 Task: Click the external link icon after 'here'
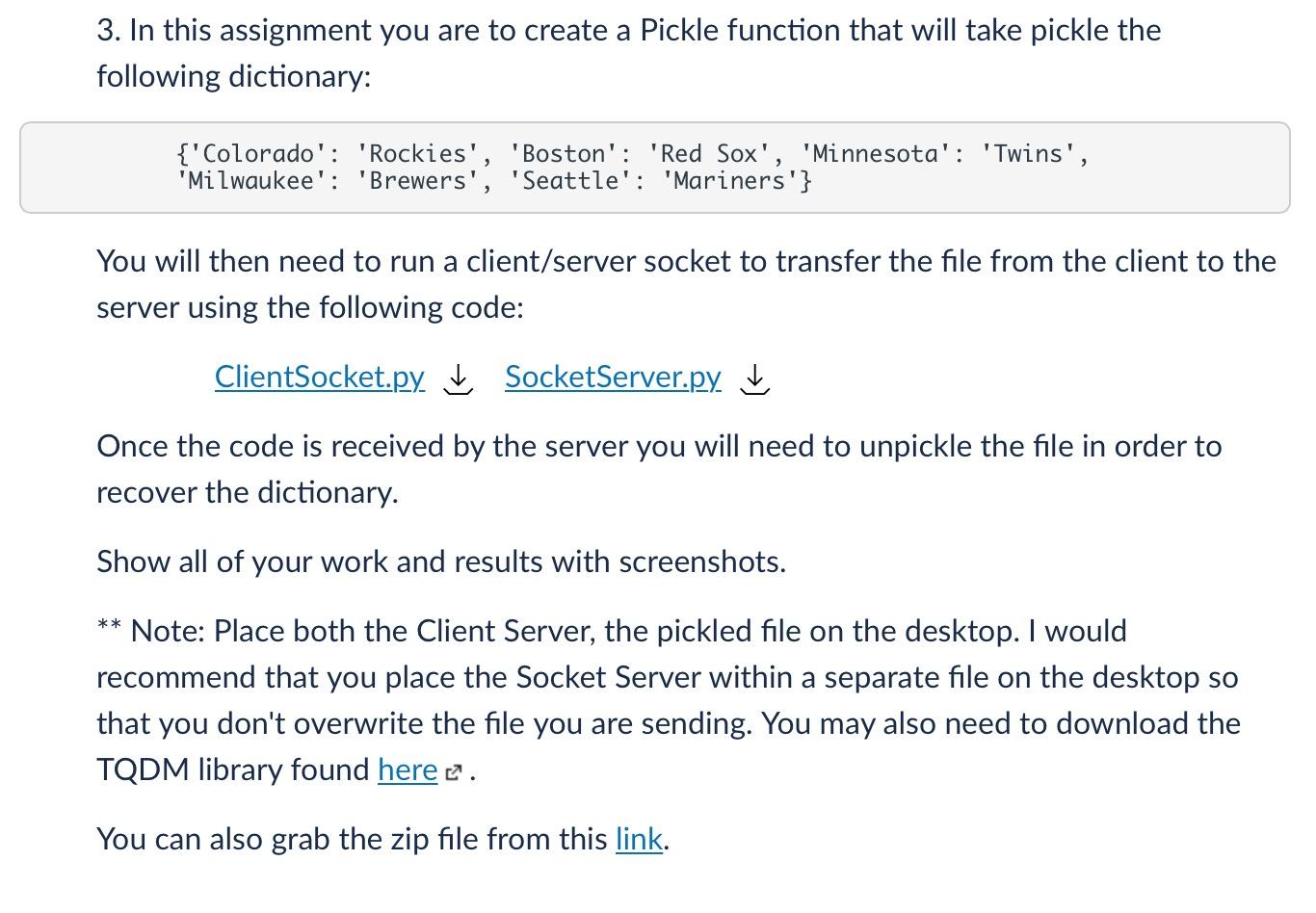pos(454,772)
